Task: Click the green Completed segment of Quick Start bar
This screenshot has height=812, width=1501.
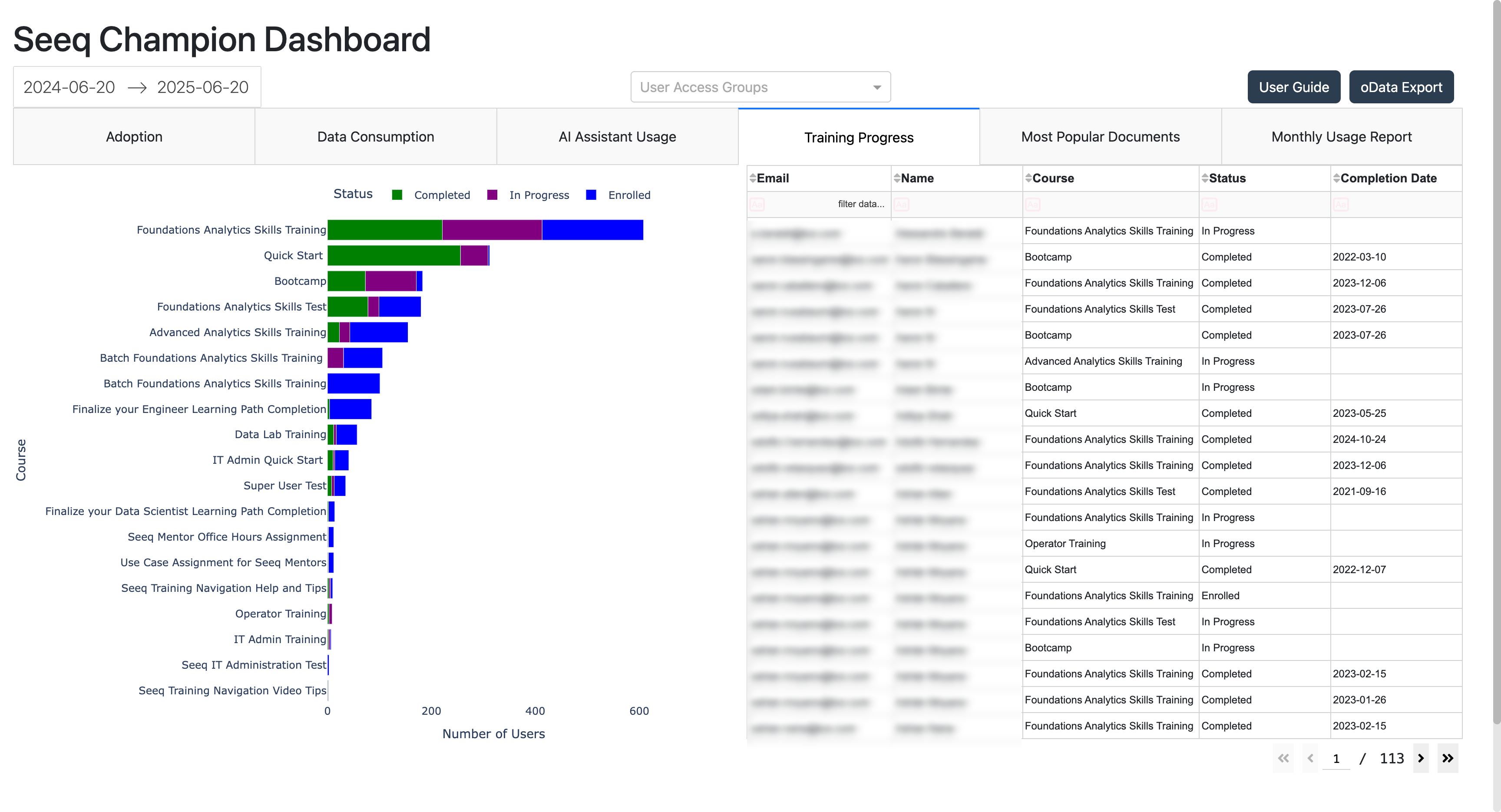Action: point(394,255)
